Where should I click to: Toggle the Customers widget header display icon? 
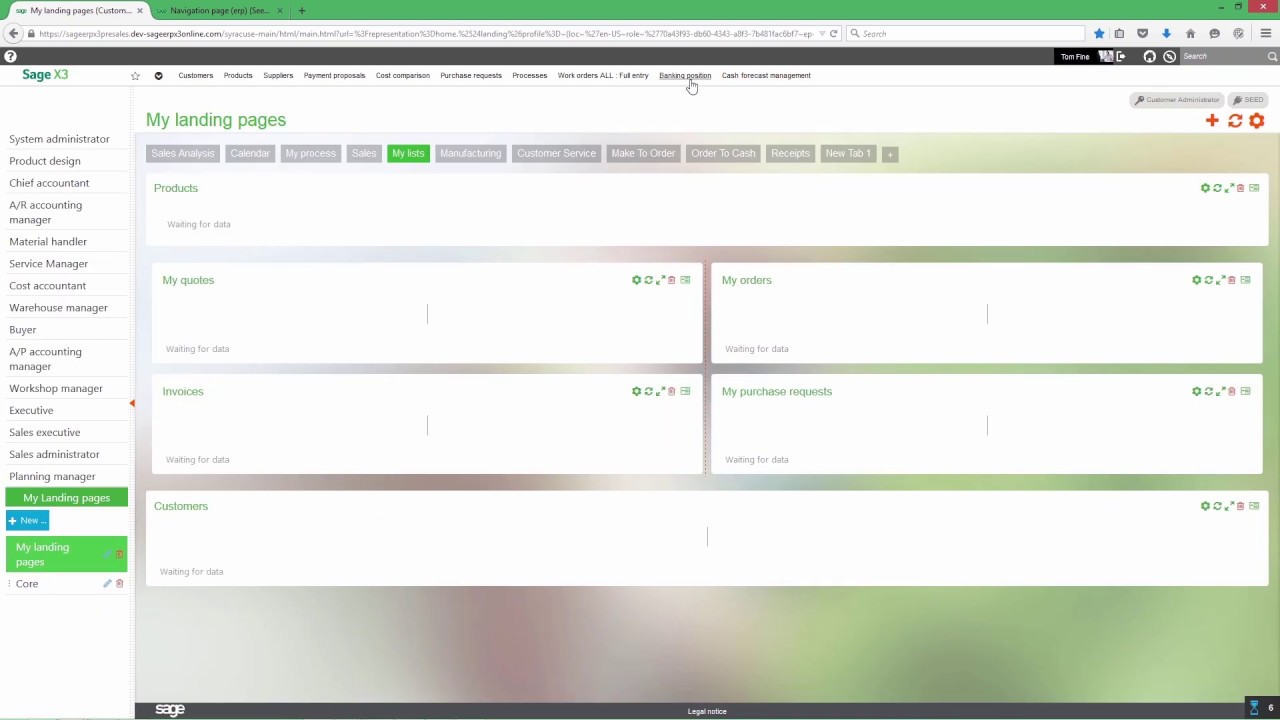point(1254,506)
